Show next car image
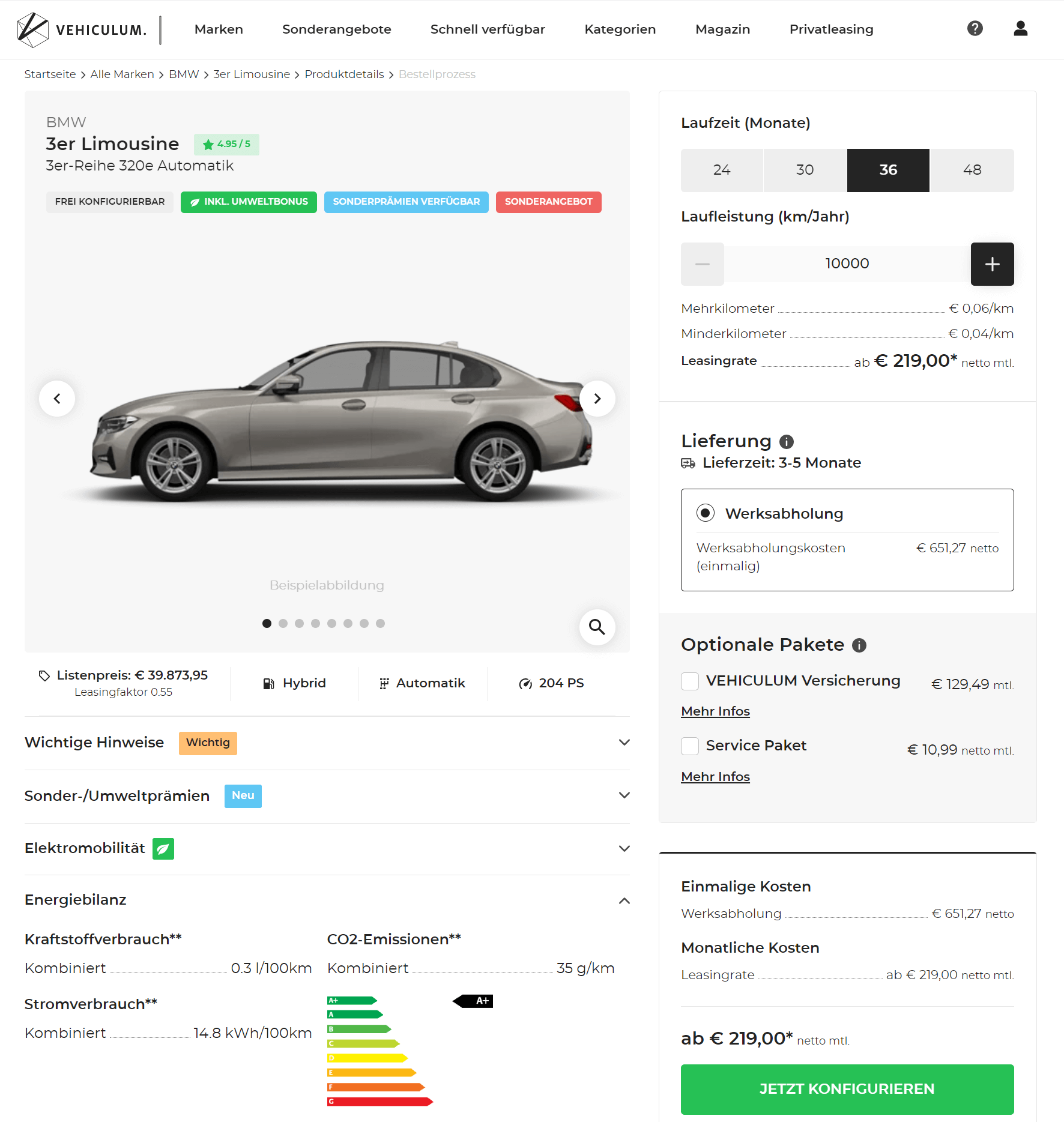This screenshot has width=1064, height=1122. tap(597, 399)
